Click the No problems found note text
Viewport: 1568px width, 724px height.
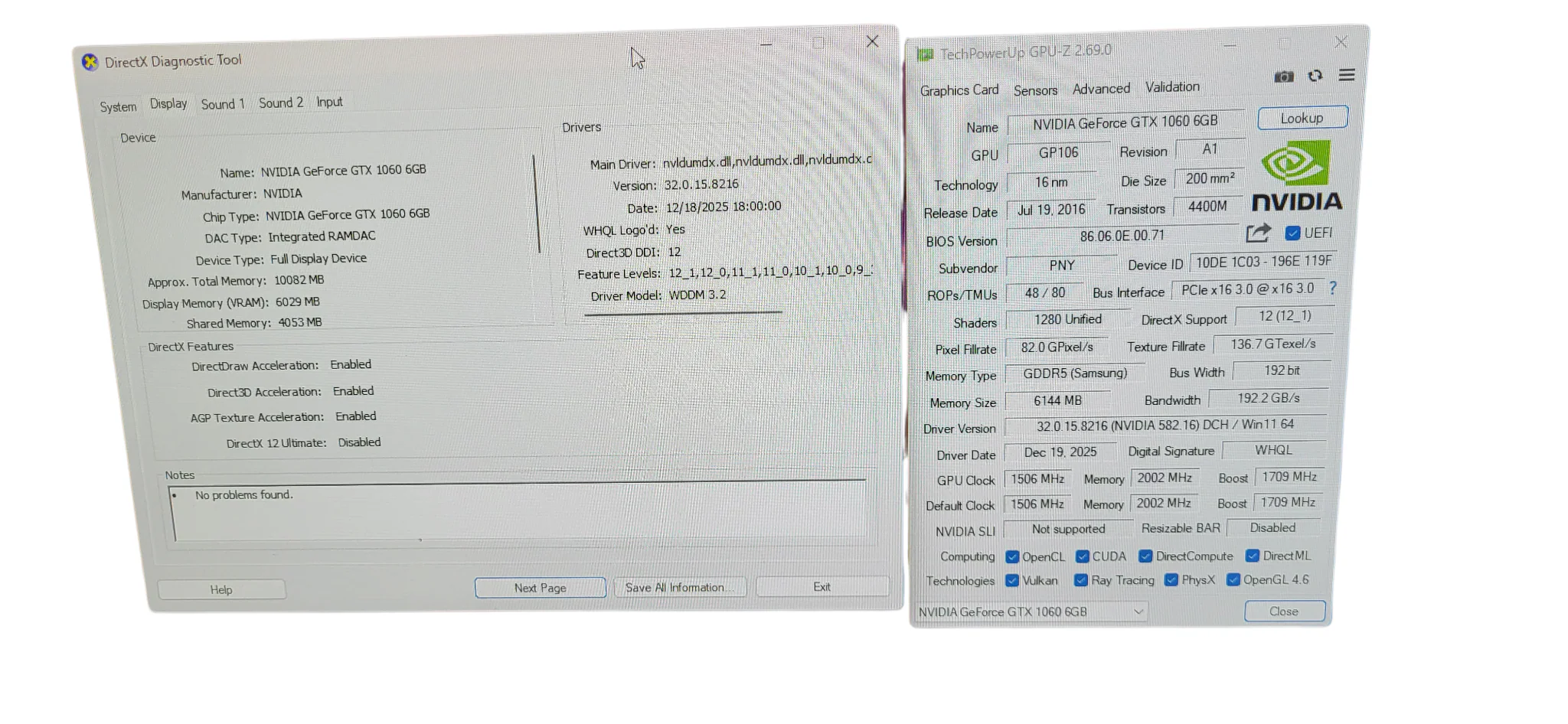(x=243, y=495)
